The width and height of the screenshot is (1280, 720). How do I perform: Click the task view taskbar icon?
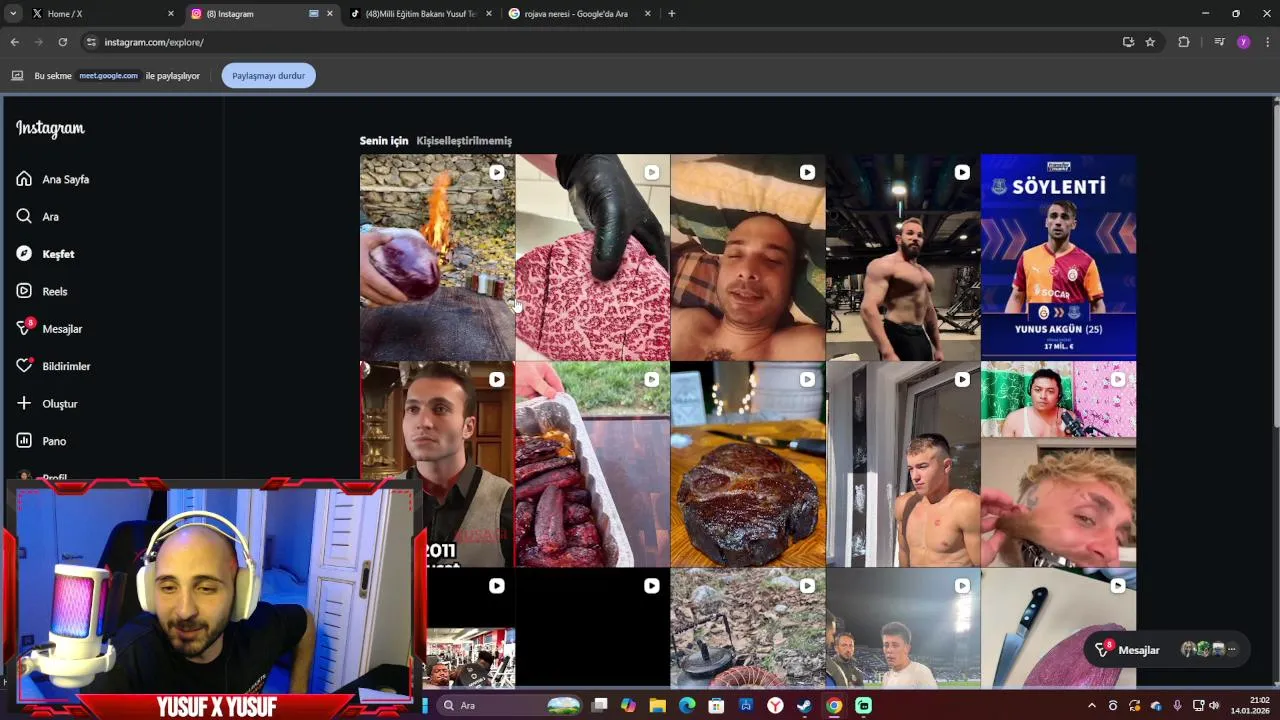tap(599, 705)
